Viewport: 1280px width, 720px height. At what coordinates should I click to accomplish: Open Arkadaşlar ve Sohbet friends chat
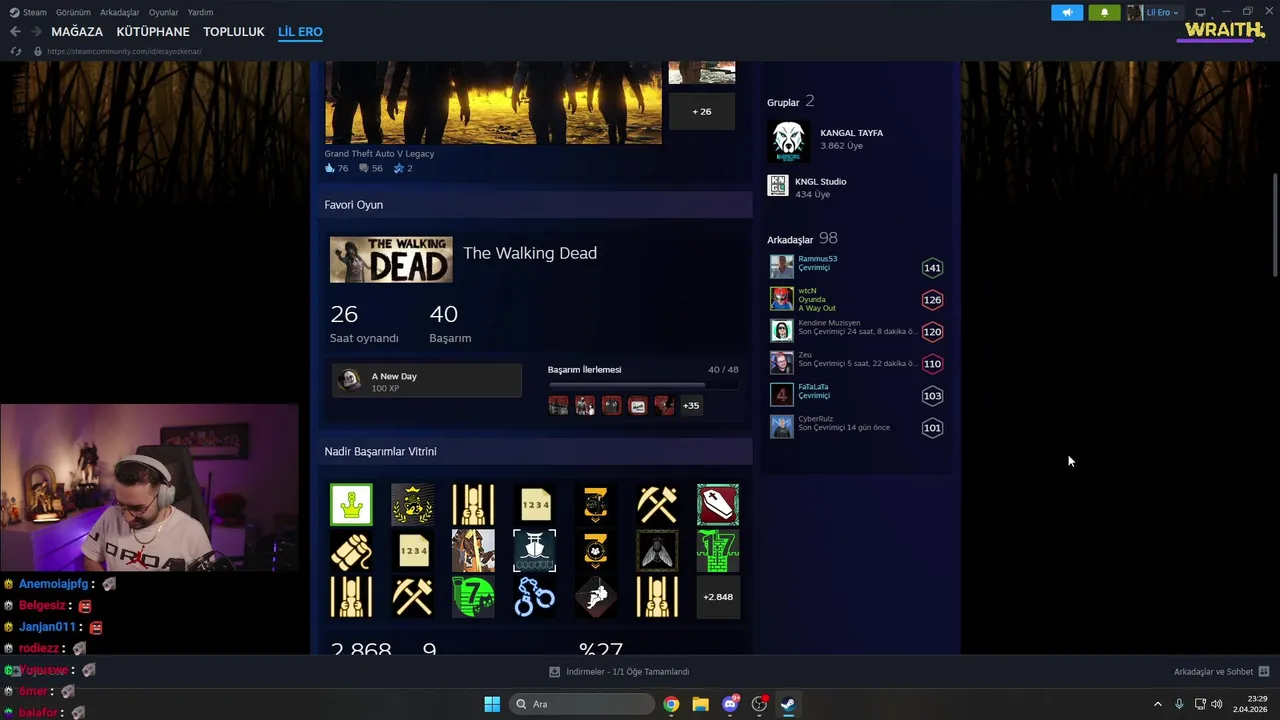click(1221, 672)
